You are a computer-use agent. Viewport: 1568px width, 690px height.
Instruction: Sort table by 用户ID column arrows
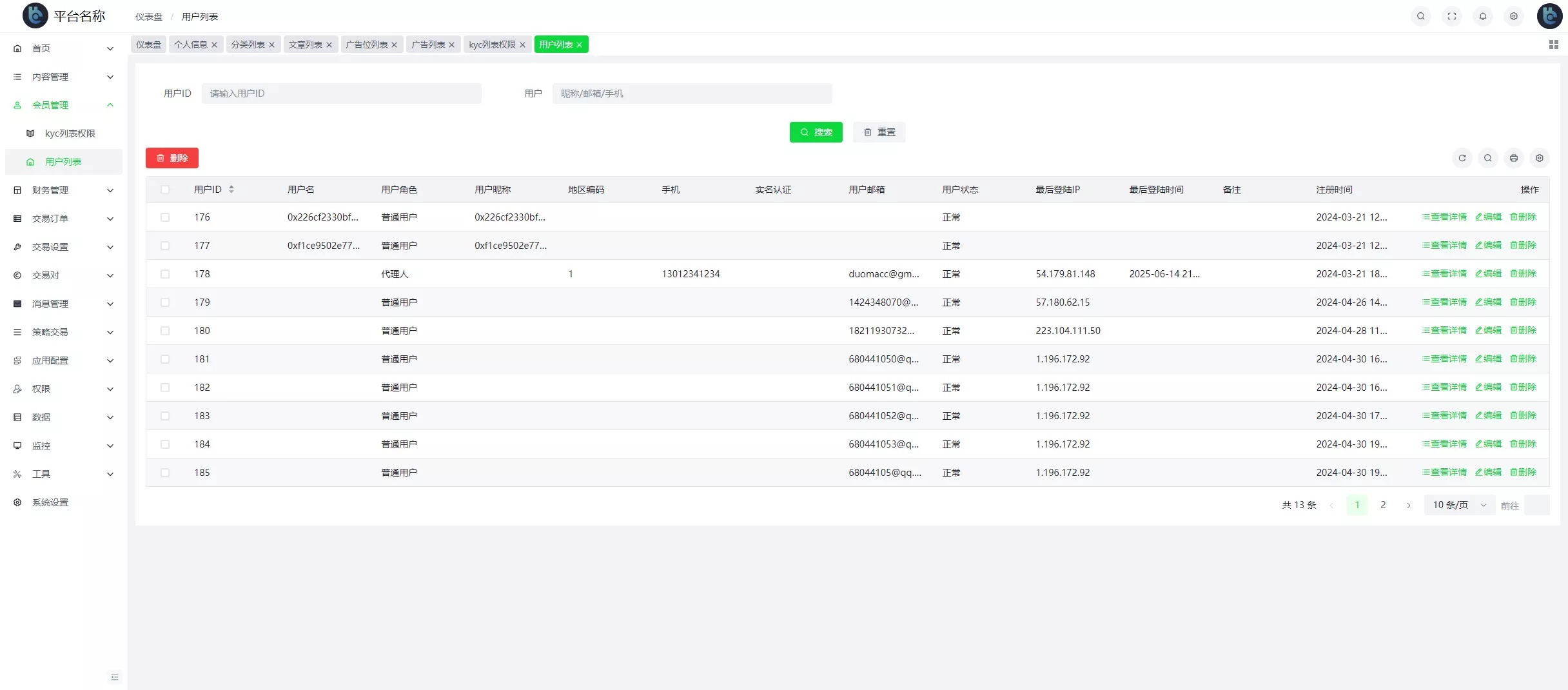(231, 190)
